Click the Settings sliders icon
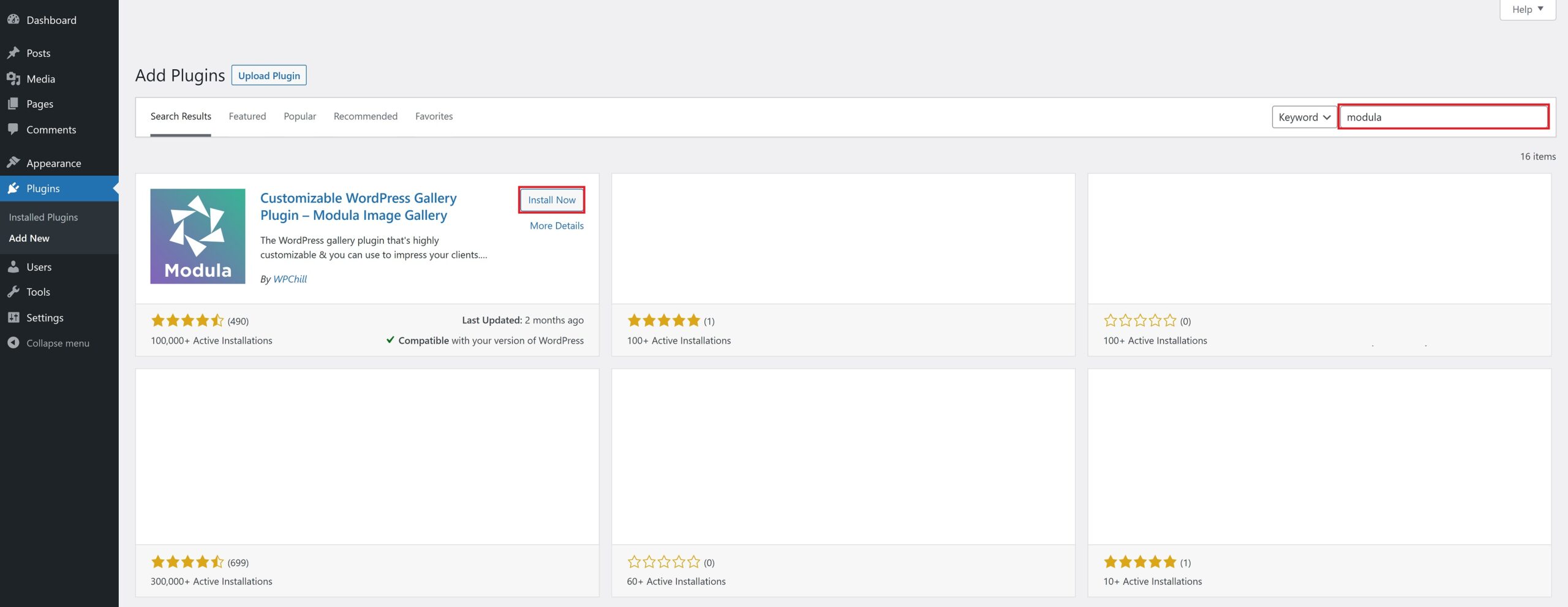Viewport: 1568px width, 607px height. pyautogui.click(x=13, y=317)
